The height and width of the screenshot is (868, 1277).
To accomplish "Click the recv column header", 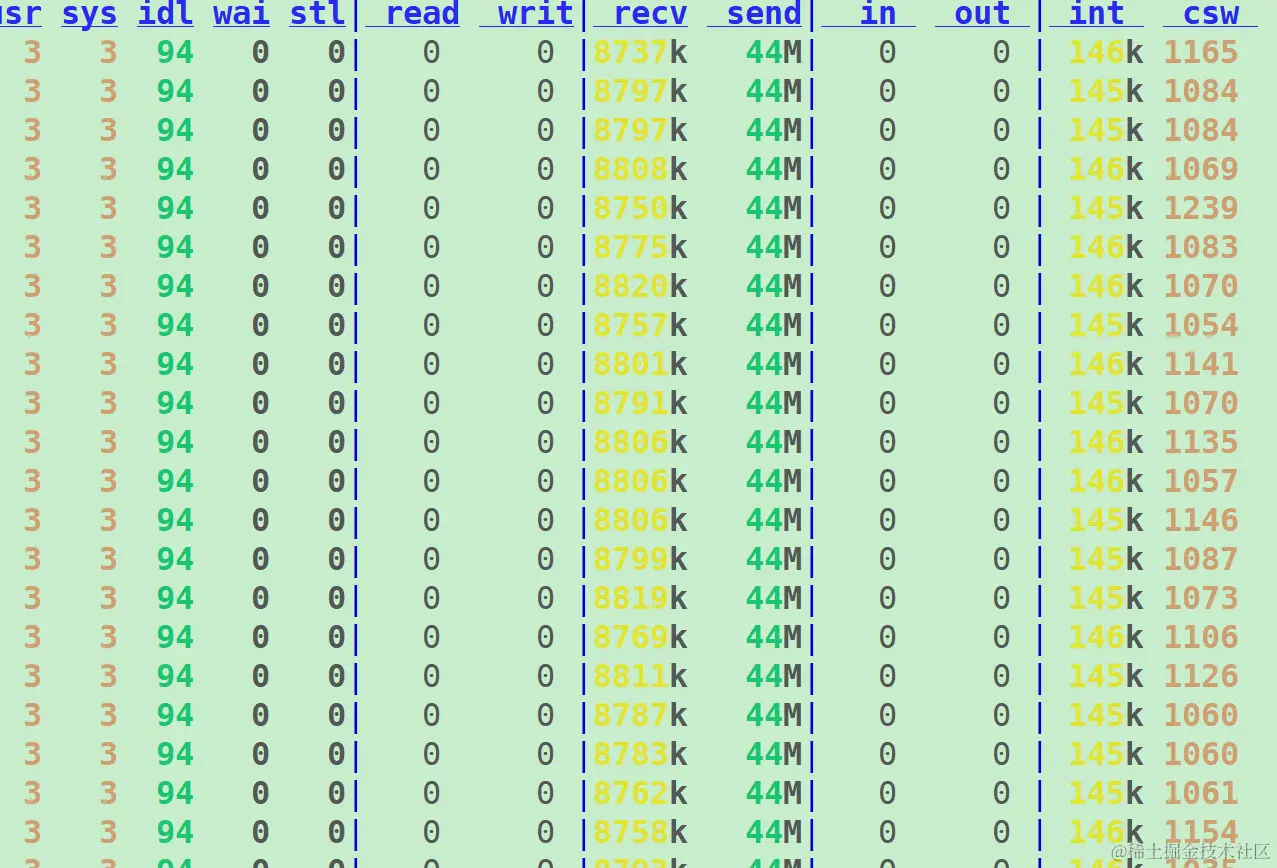I will pos(650,15).
